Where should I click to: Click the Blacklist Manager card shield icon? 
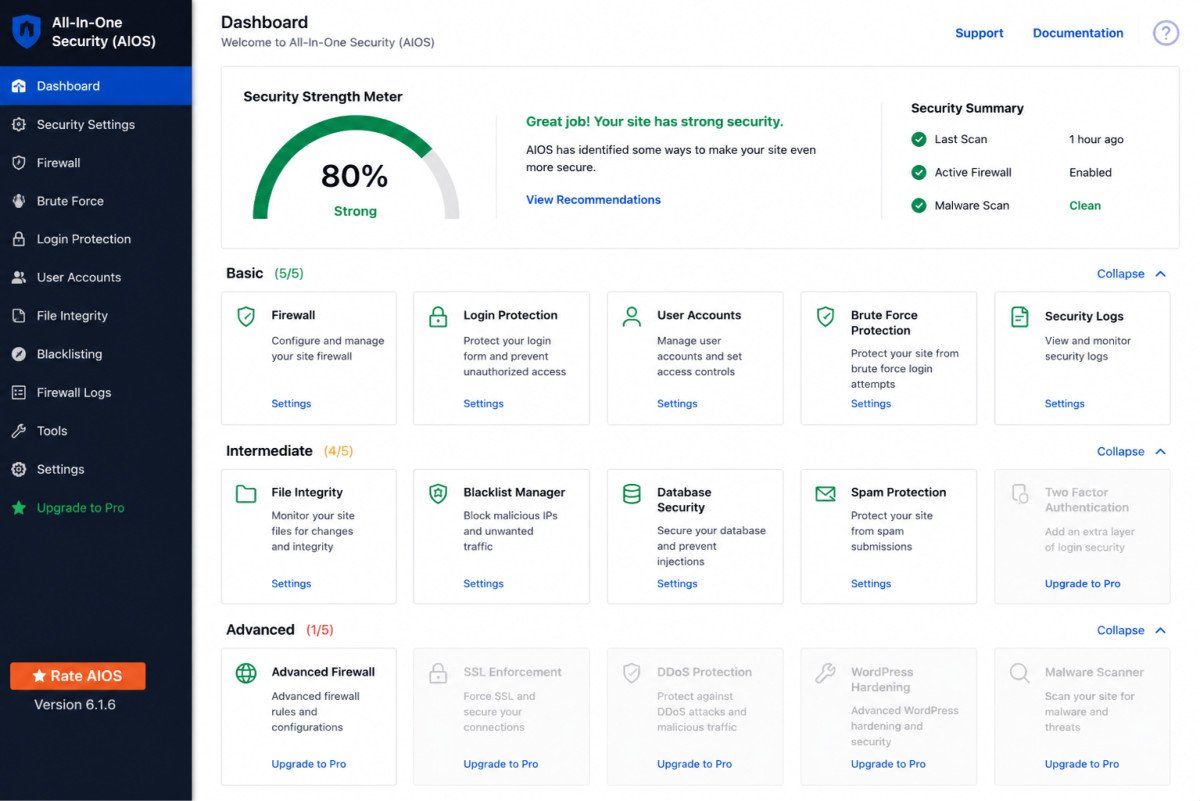[x=438, y=494]
